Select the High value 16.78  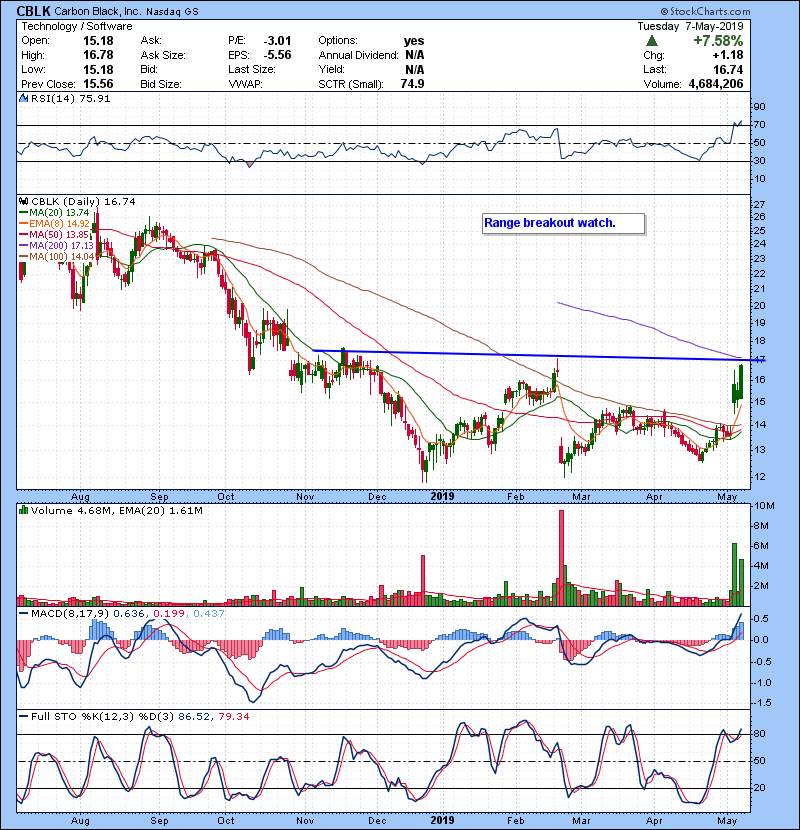click(x=98, y=55)
